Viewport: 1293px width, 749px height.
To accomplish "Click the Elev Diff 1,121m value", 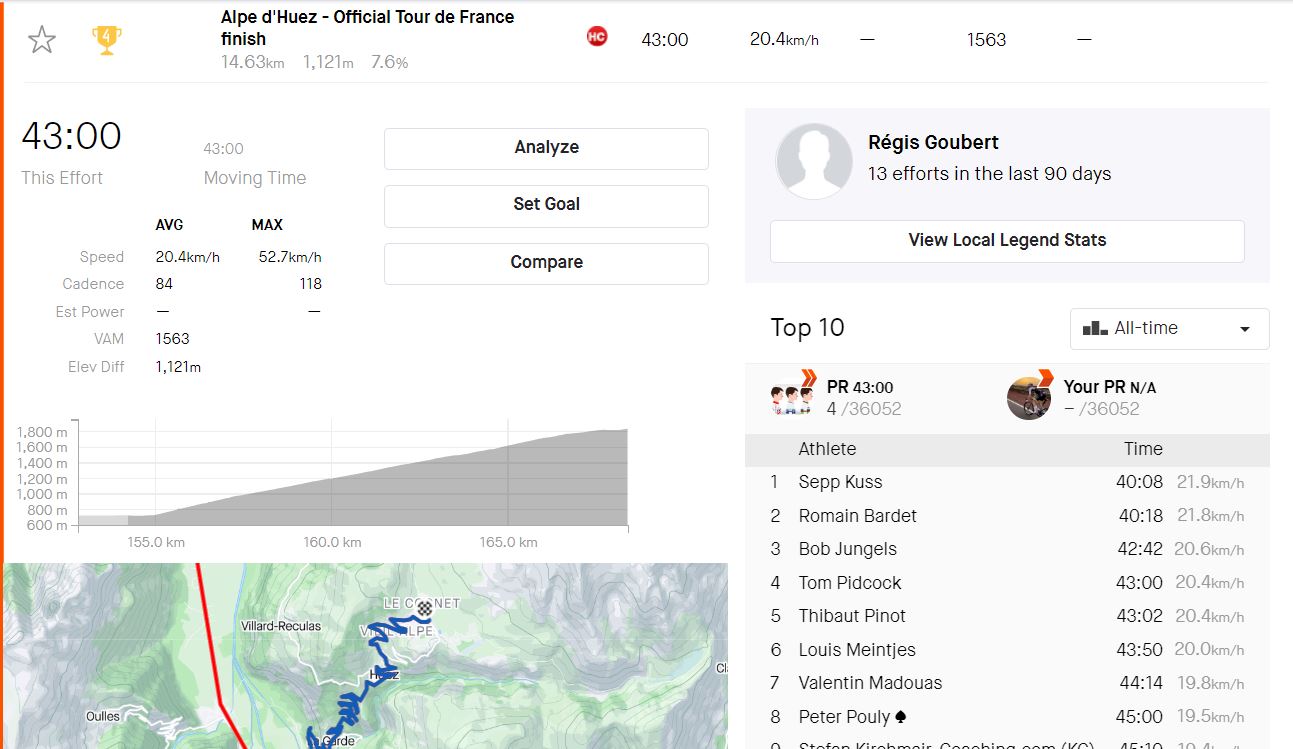I will [178, 367].
